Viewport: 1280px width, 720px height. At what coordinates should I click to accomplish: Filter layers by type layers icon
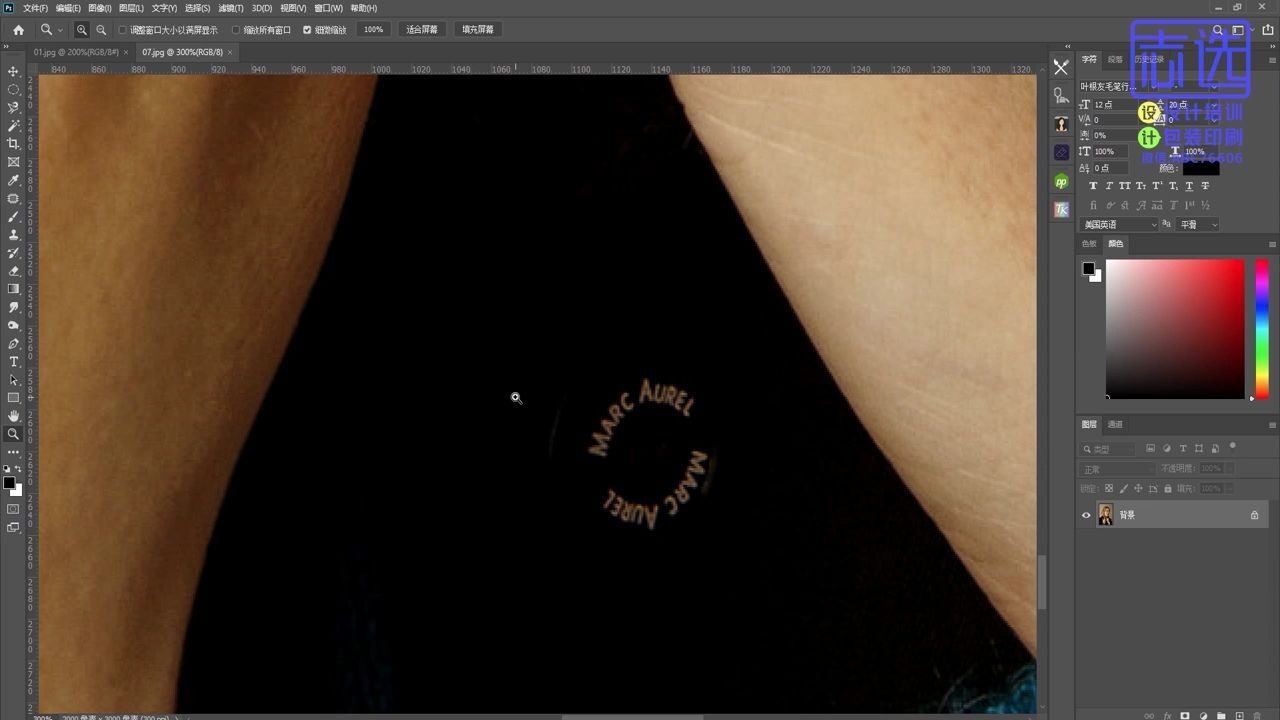[1183, 449]
